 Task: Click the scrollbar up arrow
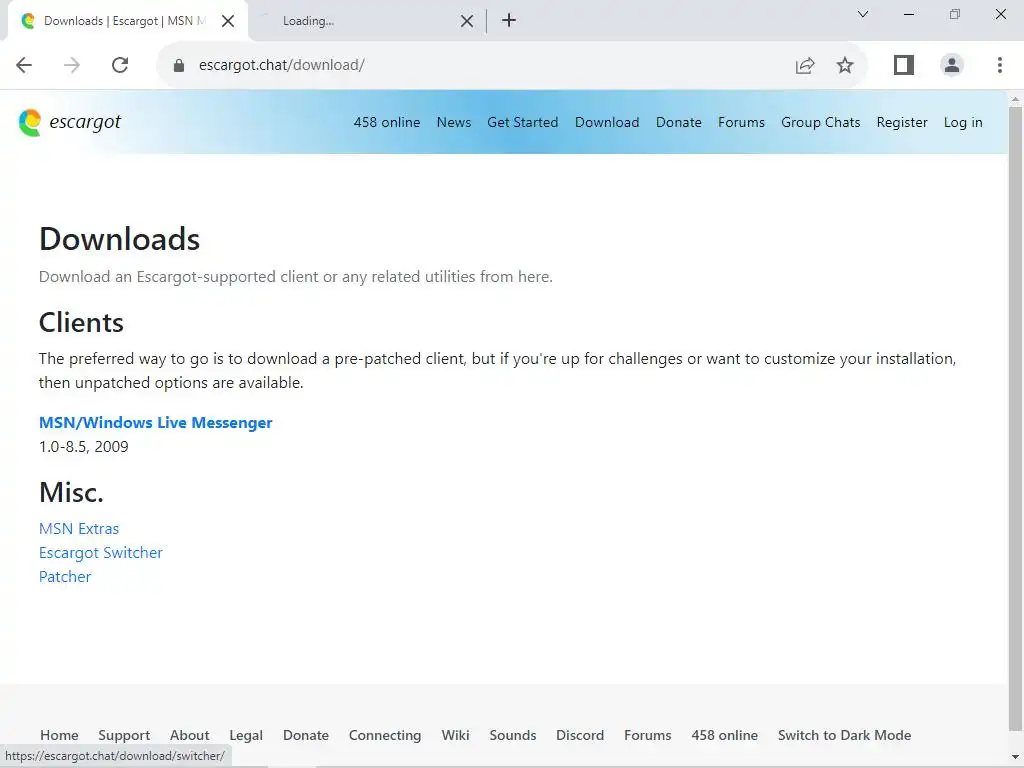point(1016,99)
